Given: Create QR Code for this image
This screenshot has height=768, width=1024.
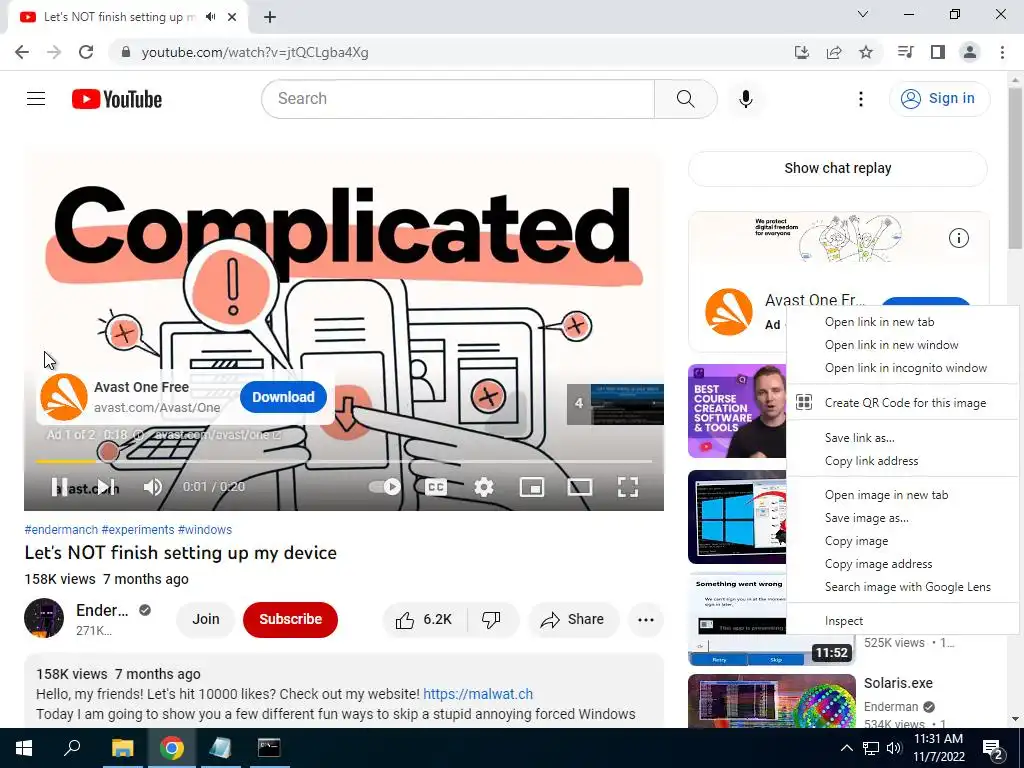Looking at the screenshot, I should (903, 403).
